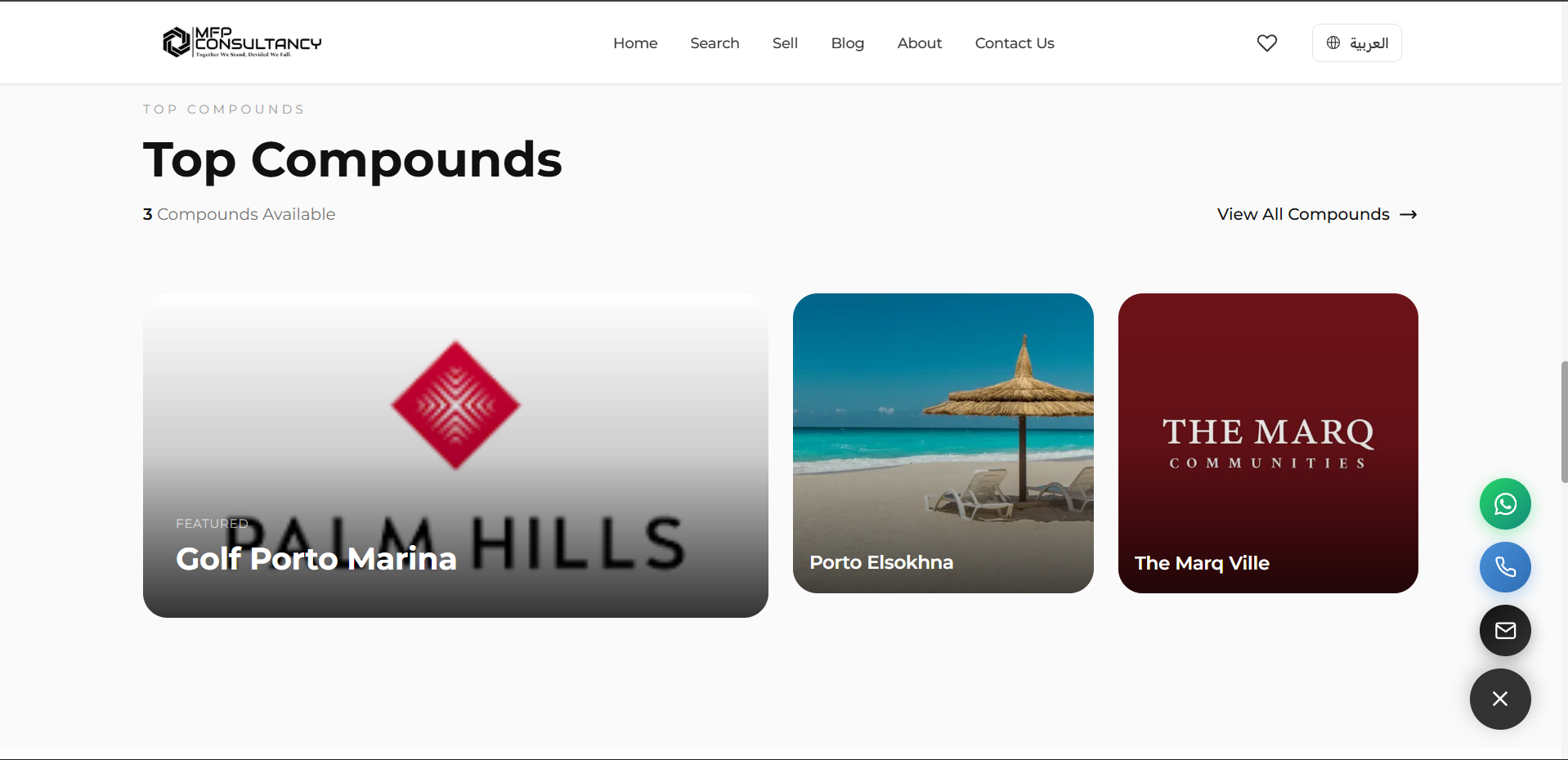The width and height of the screenshot is (1568, 760).
Task: Click the MFP Consultancy logo
Action: (x=242, y=42)
